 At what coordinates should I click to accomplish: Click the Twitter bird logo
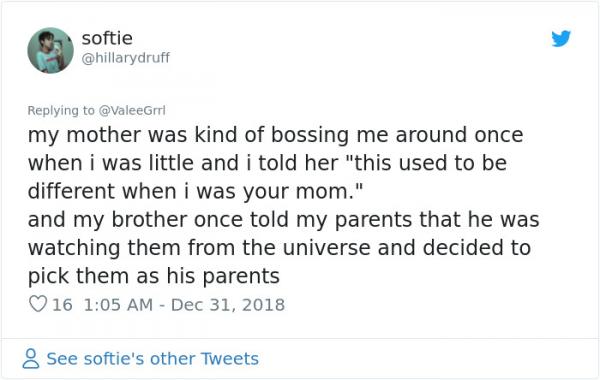(561, 38)
